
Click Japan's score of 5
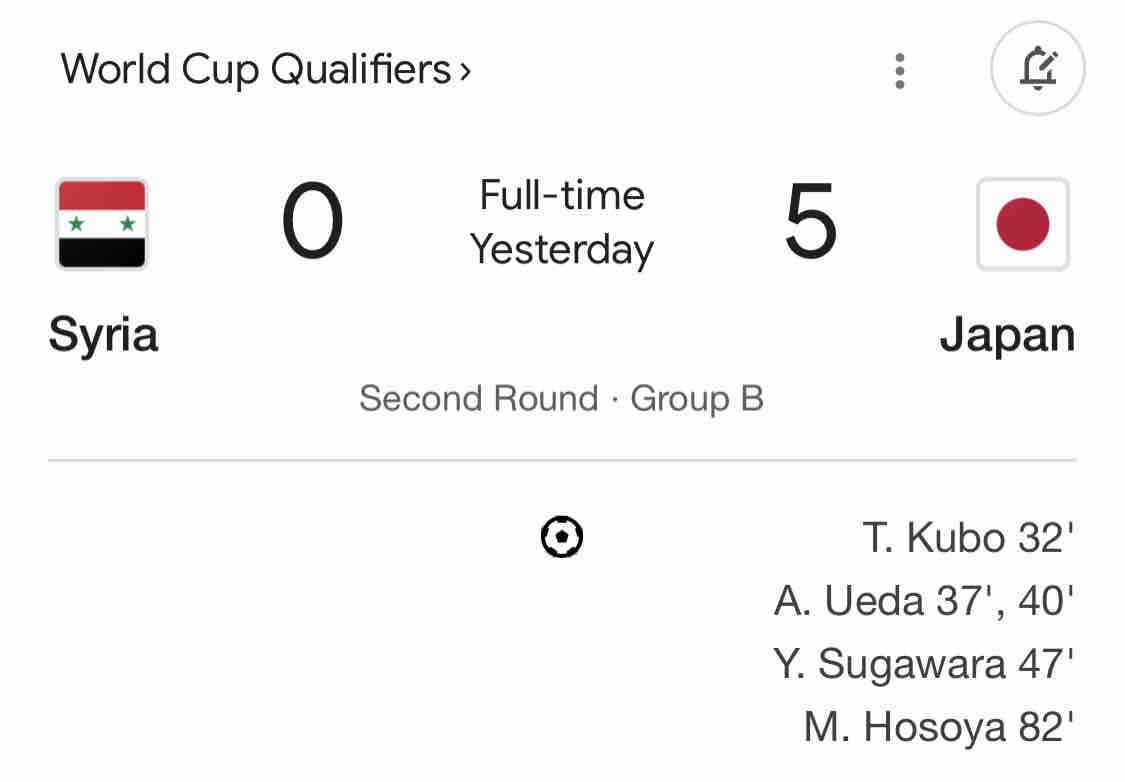(x=810, y=223)
